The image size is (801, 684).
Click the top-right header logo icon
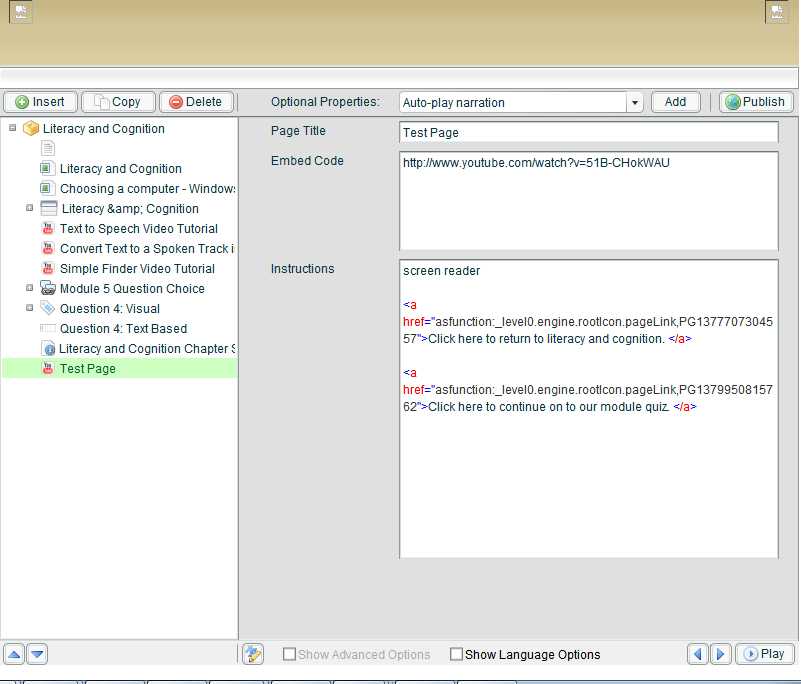(777, 12)
